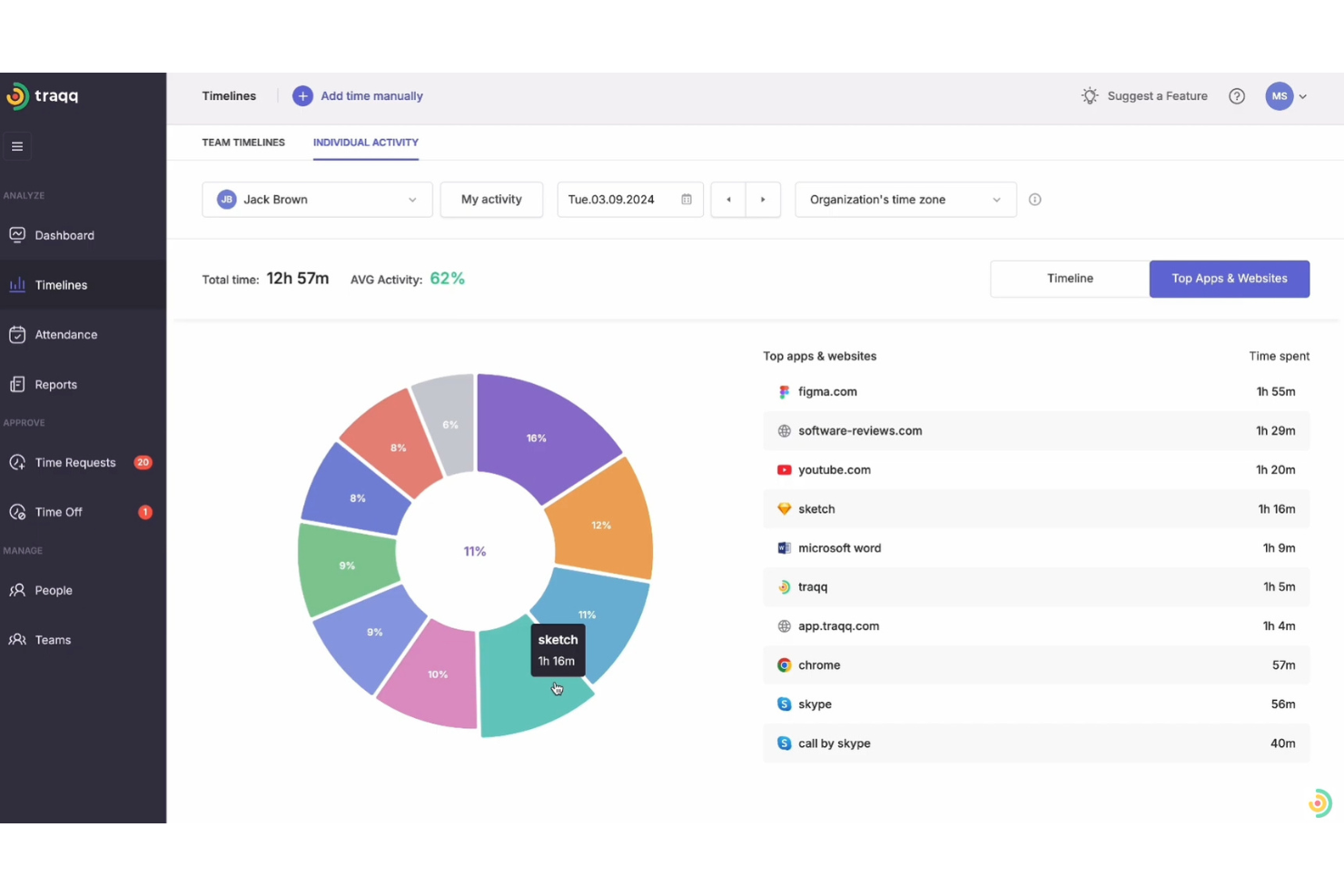Image resolution: width=1344 pixels, height=896 pixels.
Task: Click the 40m time for call by skype
Action: pyautogui.click(x=1282, y=743)
